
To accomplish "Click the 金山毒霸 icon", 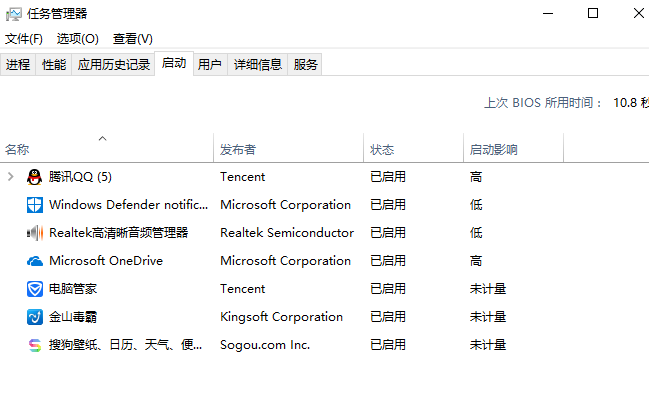I will click(x=35, y=317).
